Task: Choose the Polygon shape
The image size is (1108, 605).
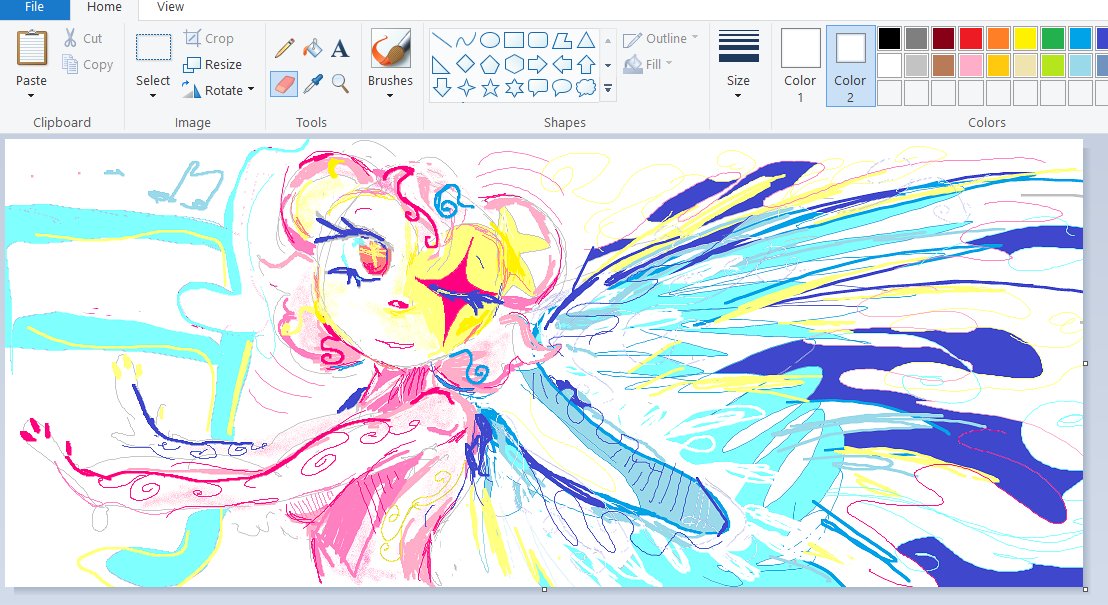Action: click(562, 40)
